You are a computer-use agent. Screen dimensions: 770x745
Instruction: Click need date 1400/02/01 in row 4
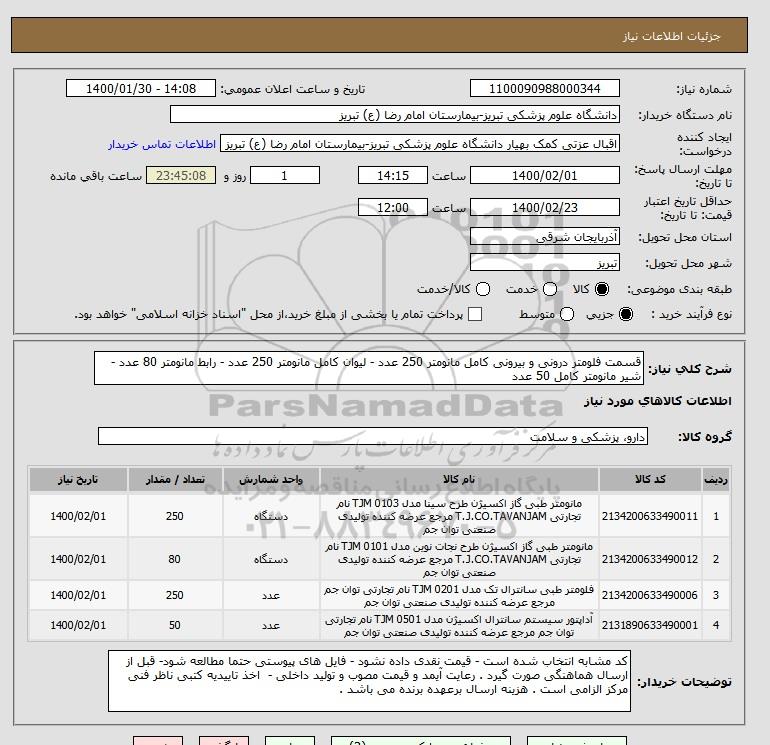[78, 625]
